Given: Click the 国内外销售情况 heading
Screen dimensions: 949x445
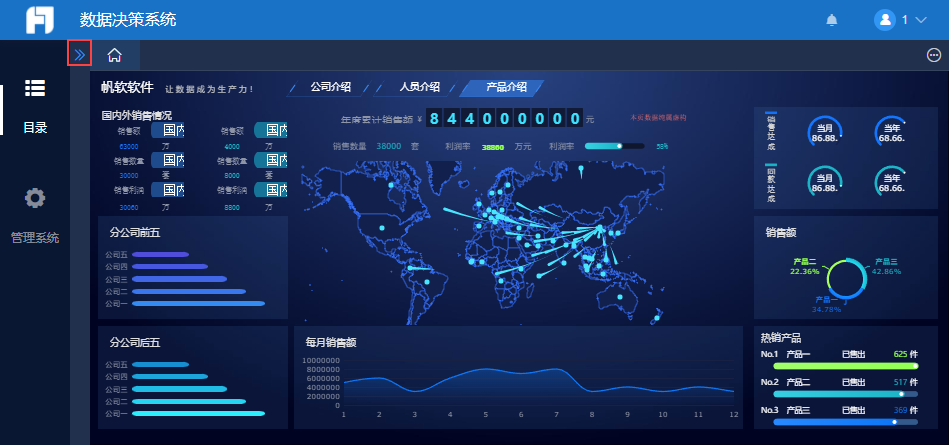Looking at the screenshot, I should point(137,115).
